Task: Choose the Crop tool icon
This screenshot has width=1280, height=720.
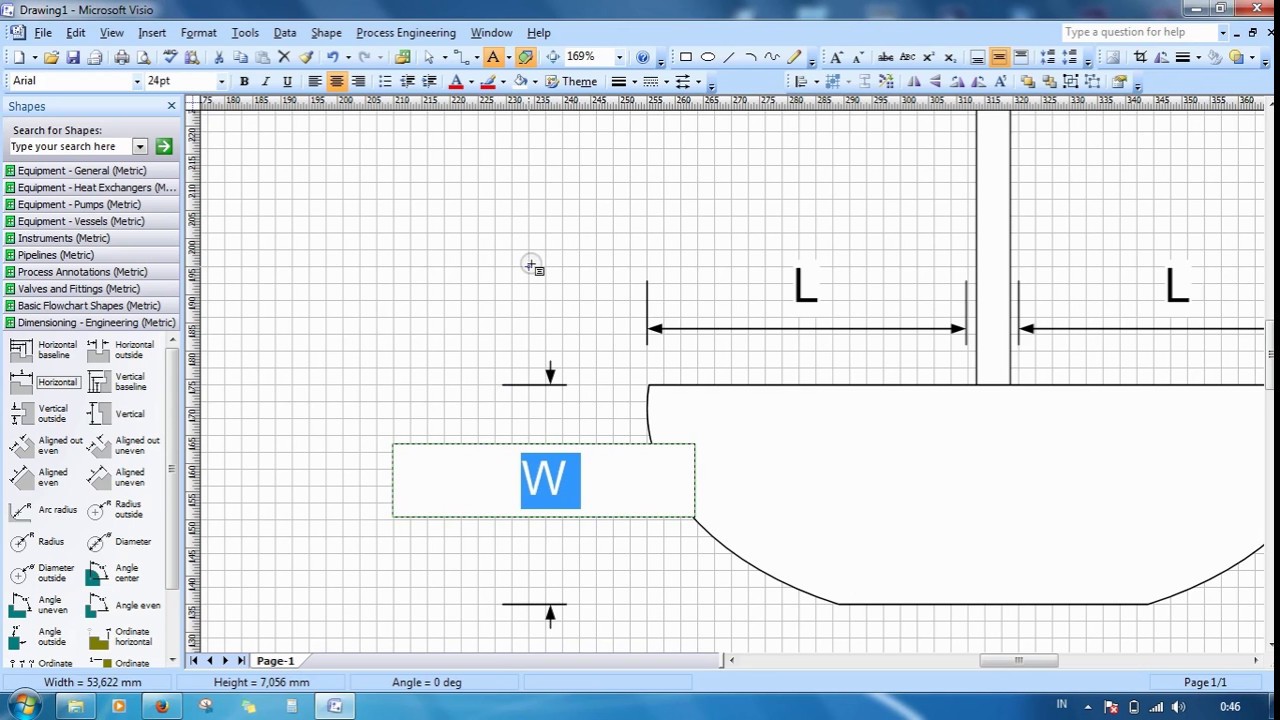Action: (1140, 57)
